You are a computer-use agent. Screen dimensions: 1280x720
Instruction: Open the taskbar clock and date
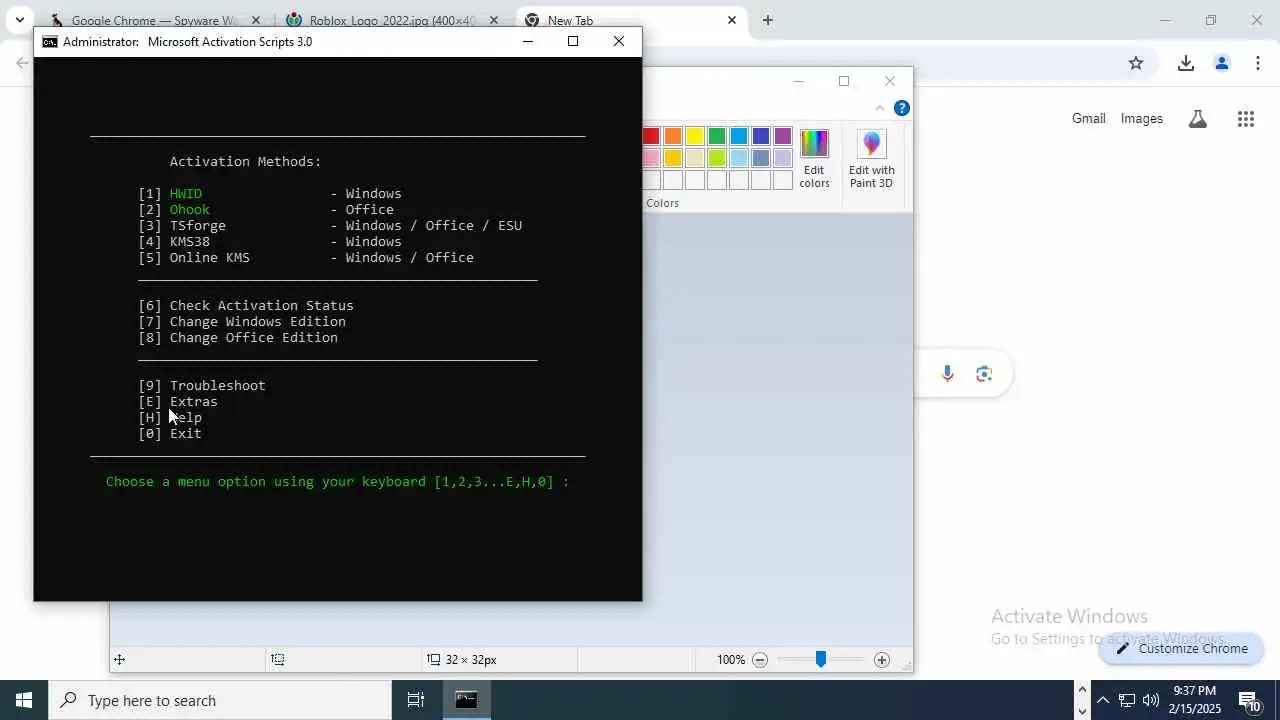(1195, 700)
